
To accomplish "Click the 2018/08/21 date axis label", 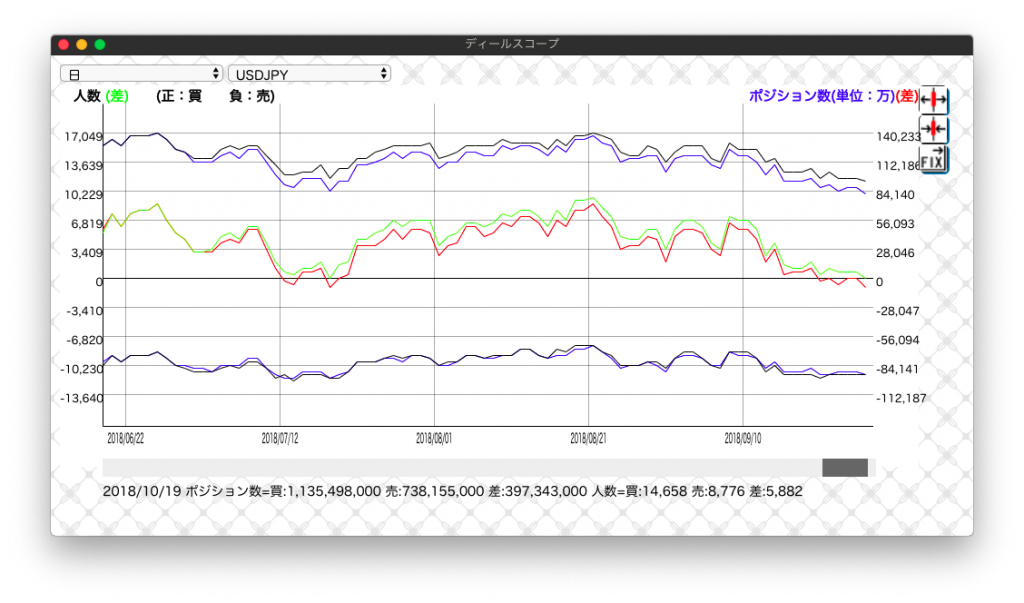I will point(588,438).
